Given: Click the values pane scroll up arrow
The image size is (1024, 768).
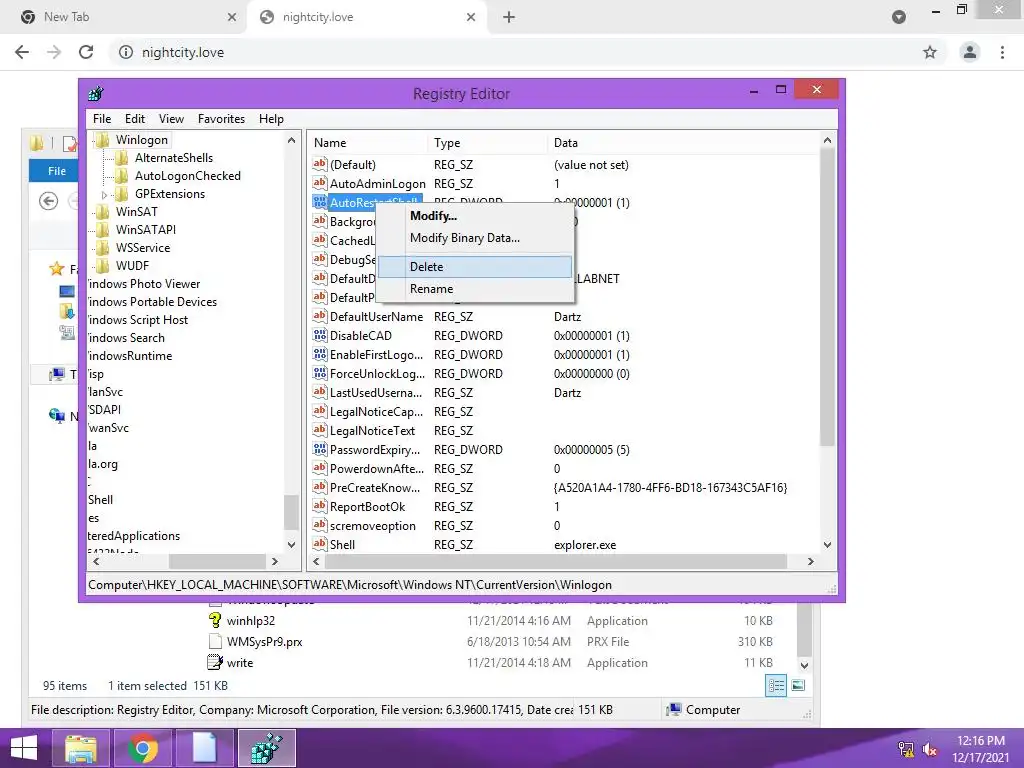Looking at the screenshot, I should [827, 140].
